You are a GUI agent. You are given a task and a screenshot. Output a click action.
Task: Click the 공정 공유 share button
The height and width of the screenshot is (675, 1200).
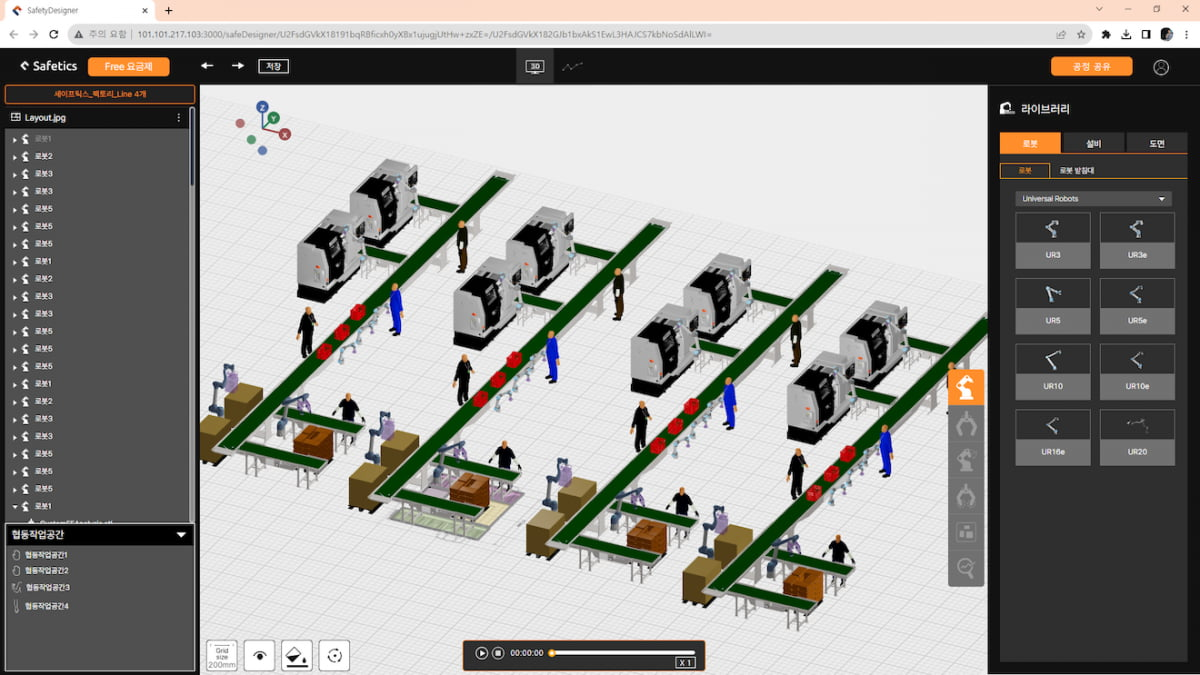(x=1091, y=67)
